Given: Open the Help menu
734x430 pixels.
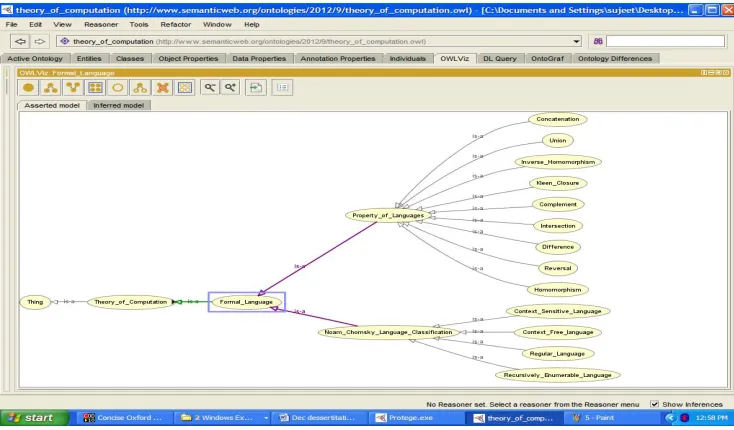Looking at the screenshot, I should [x=252, y=24].
